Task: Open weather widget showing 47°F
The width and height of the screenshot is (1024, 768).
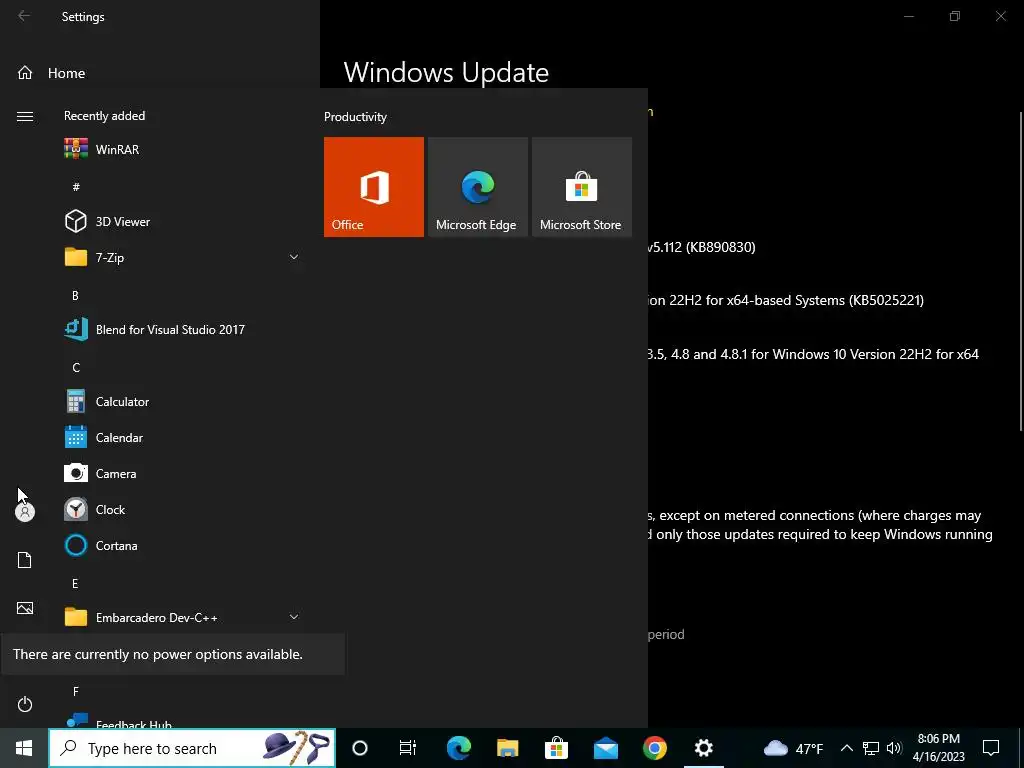Action: (793, 748)
